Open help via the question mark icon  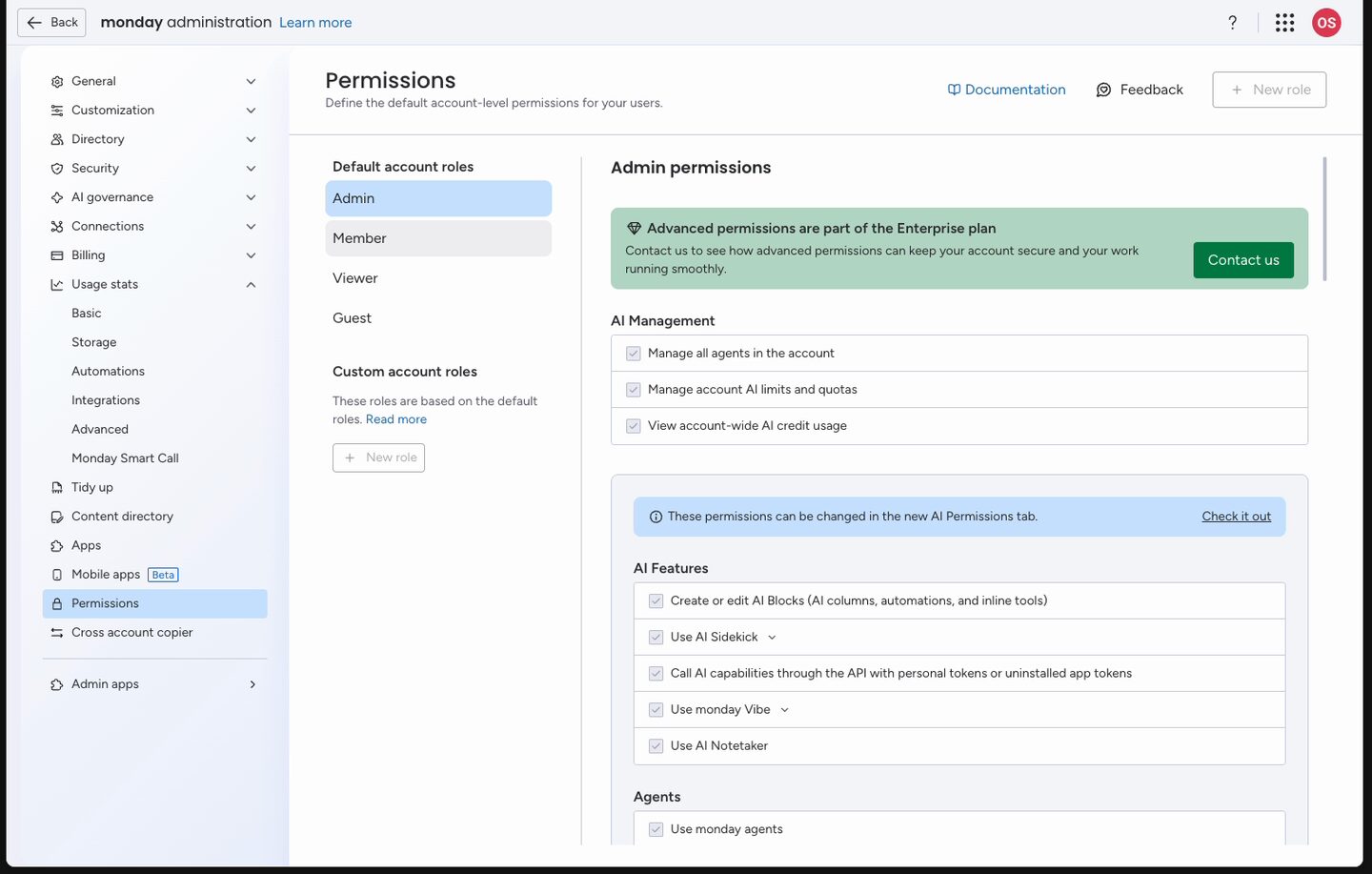coord(1232,23)
